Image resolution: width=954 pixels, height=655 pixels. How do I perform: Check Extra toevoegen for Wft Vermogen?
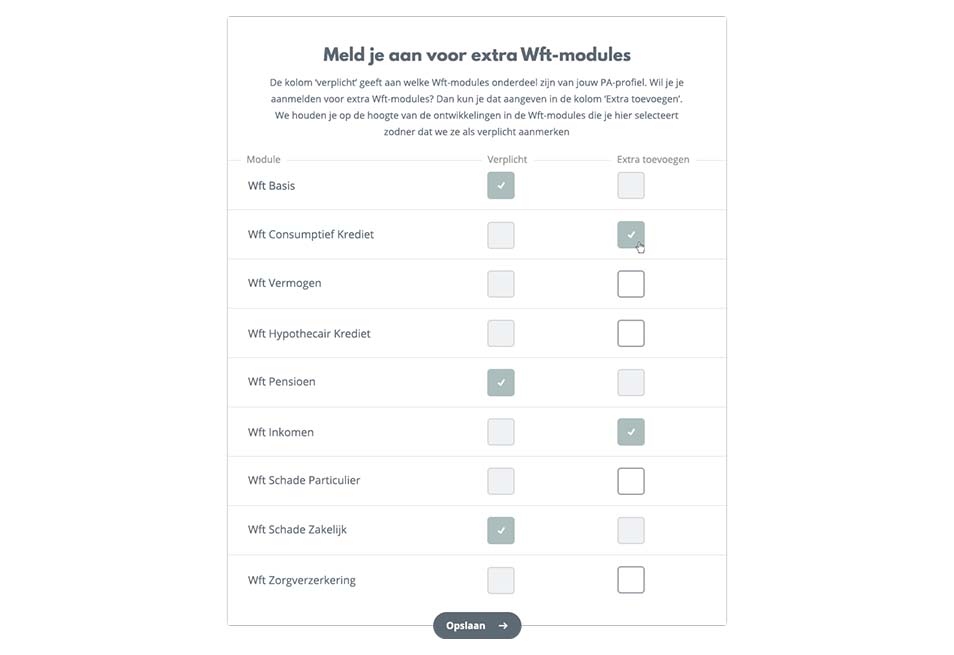point(631,284)
